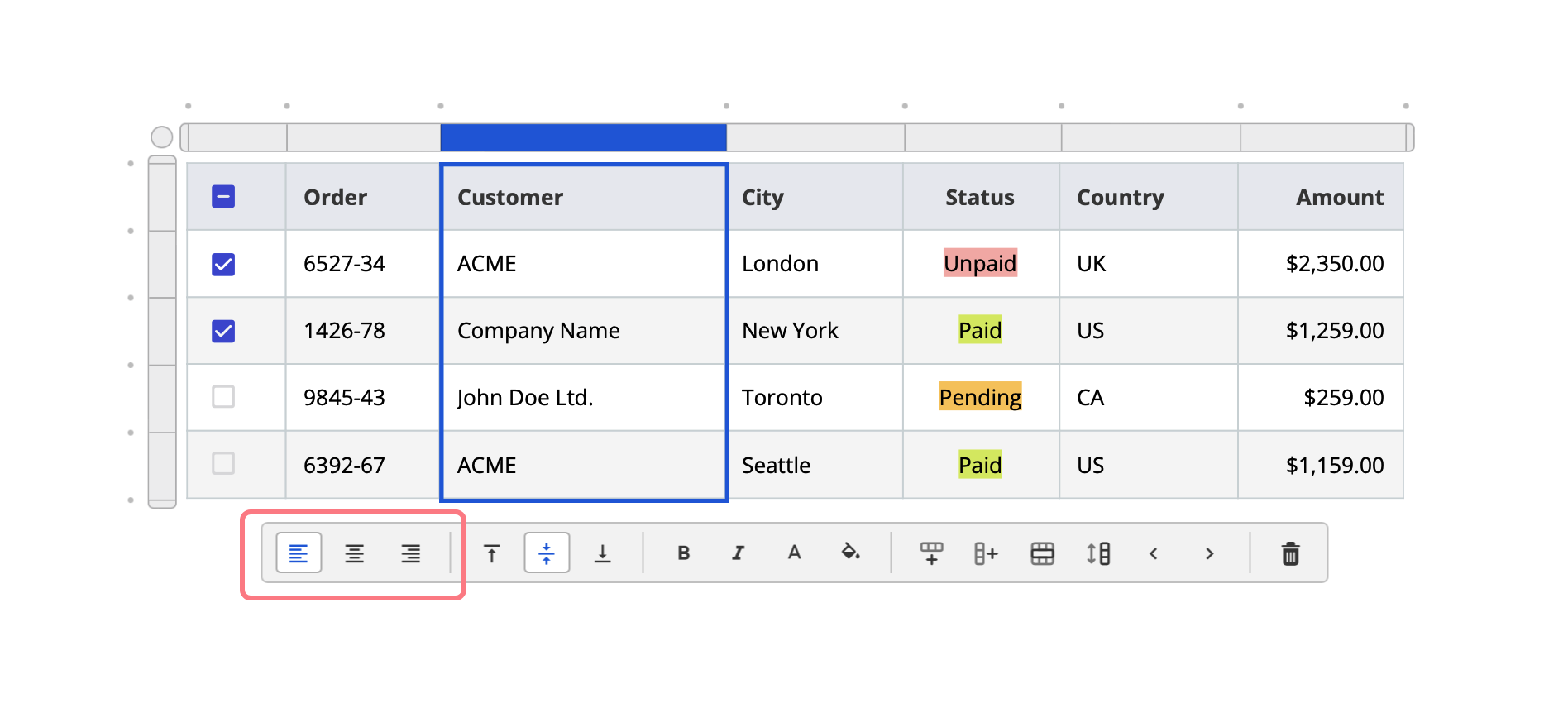Select the Company Name cell
The height and width of the screenshot is (708, 1568).
[584, 331]
